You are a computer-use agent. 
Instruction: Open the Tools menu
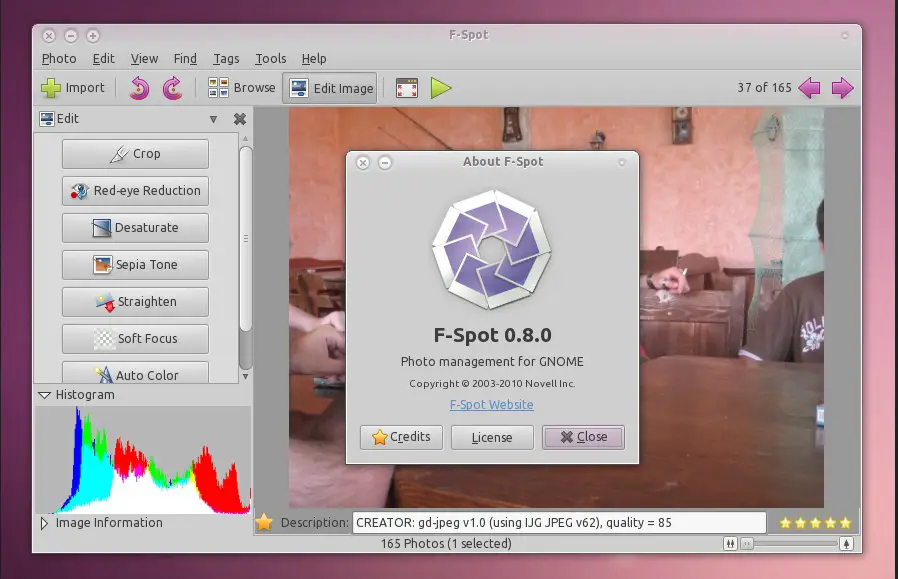coord(270,58)
